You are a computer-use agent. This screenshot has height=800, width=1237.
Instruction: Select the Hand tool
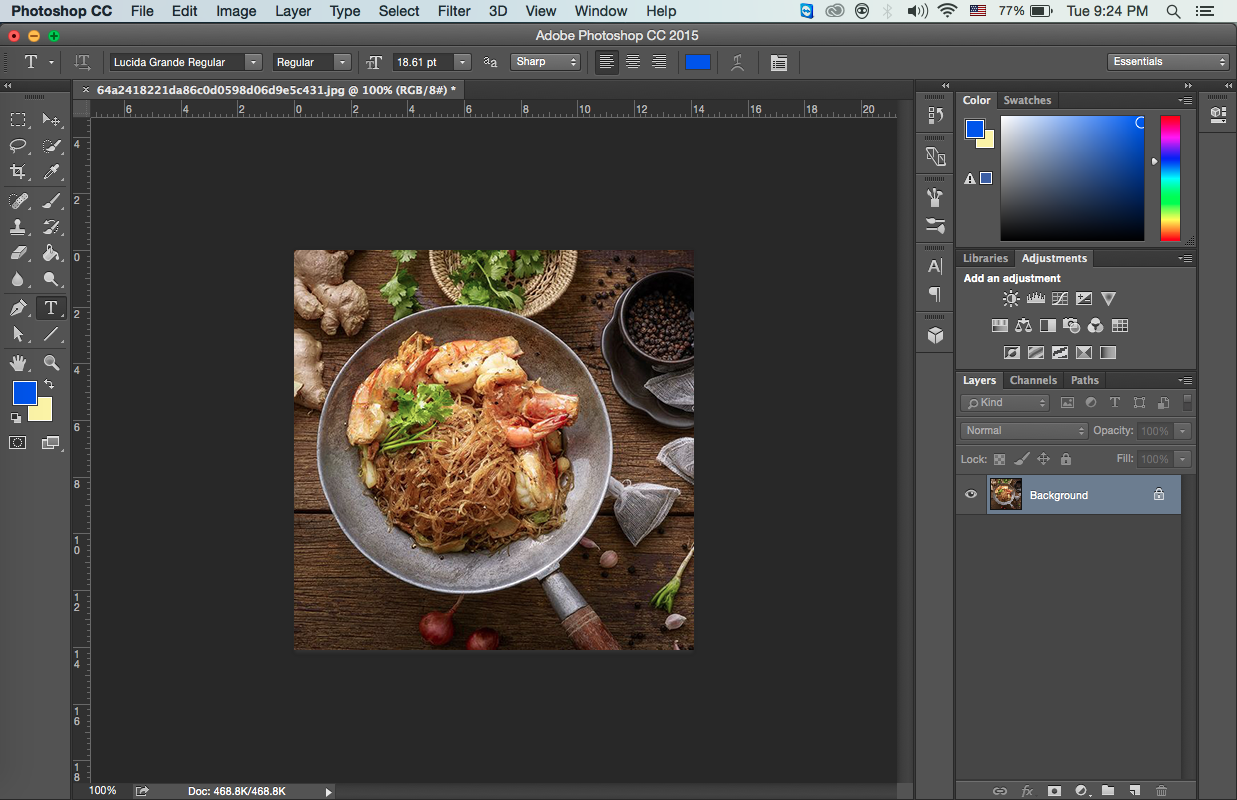pos(18,363)
